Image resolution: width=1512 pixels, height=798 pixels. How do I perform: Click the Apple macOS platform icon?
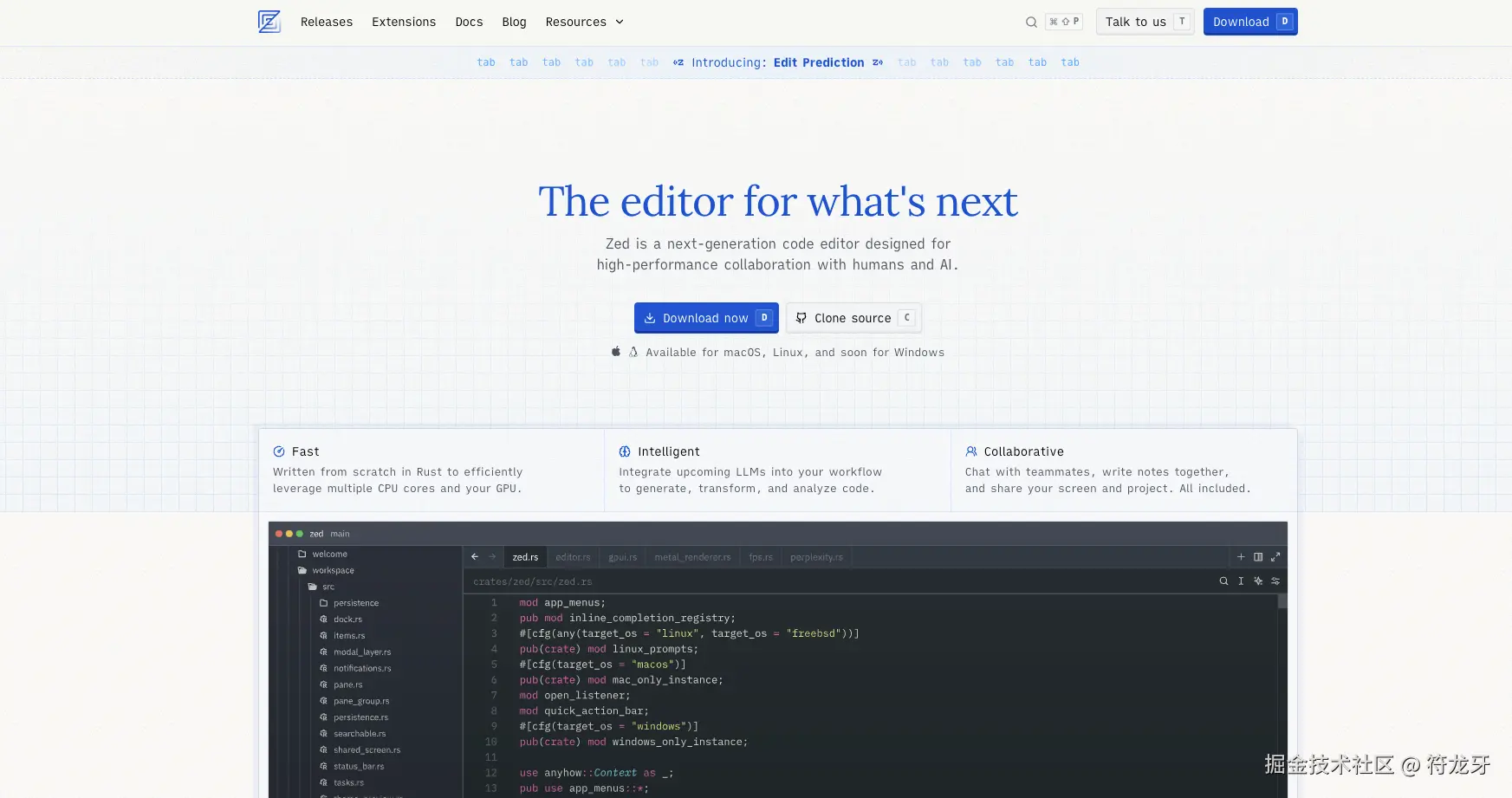(x=616, y=352)
